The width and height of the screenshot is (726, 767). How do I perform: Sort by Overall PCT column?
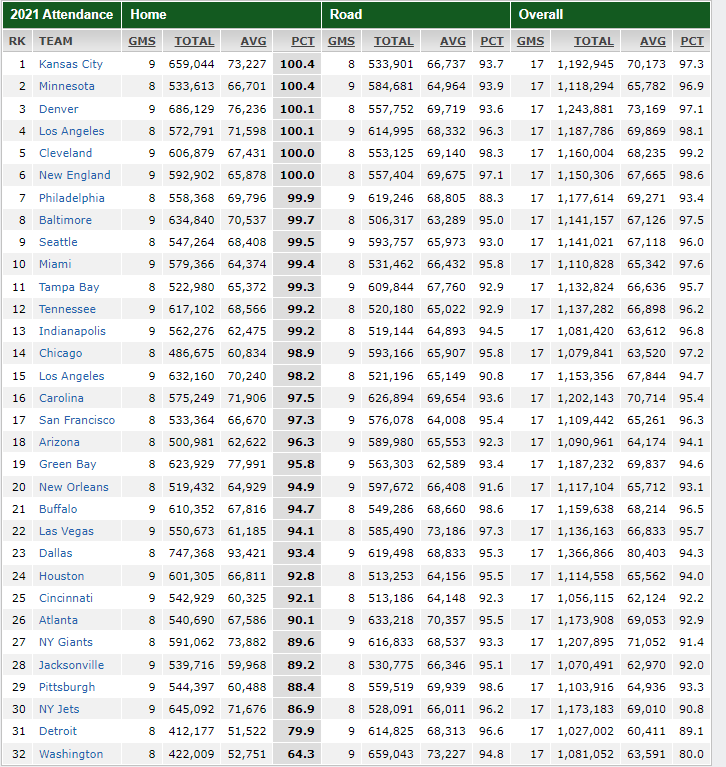692,42
